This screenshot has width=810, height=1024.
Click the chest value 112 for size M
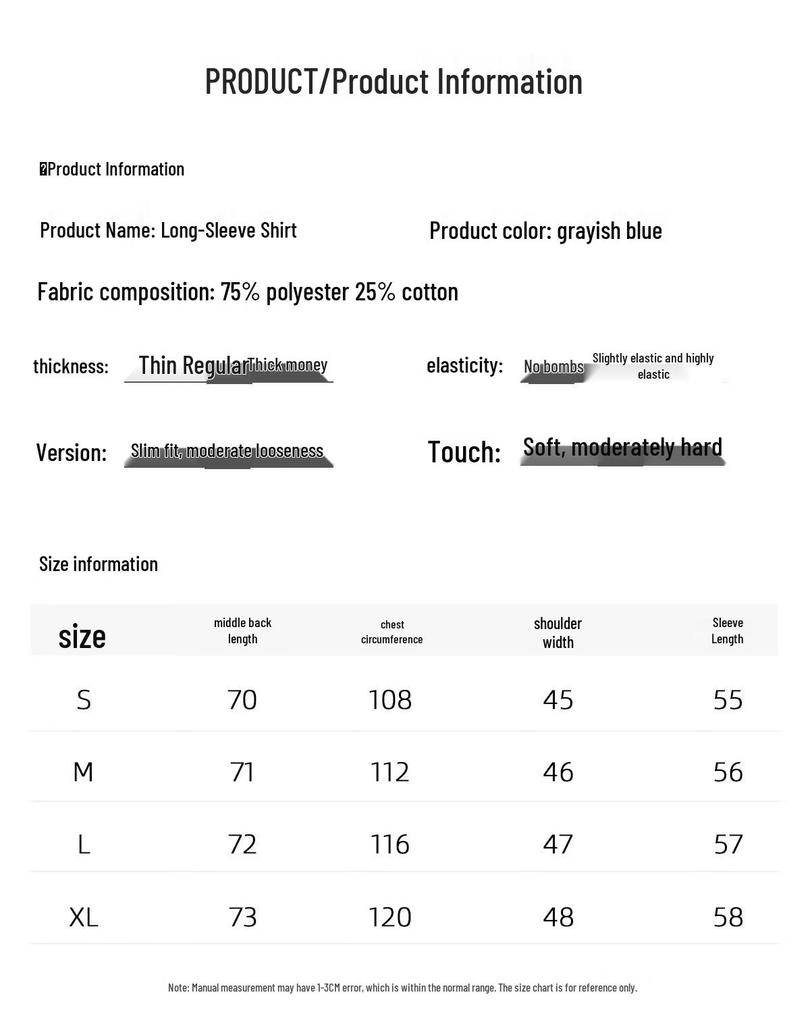coord(390,772)
